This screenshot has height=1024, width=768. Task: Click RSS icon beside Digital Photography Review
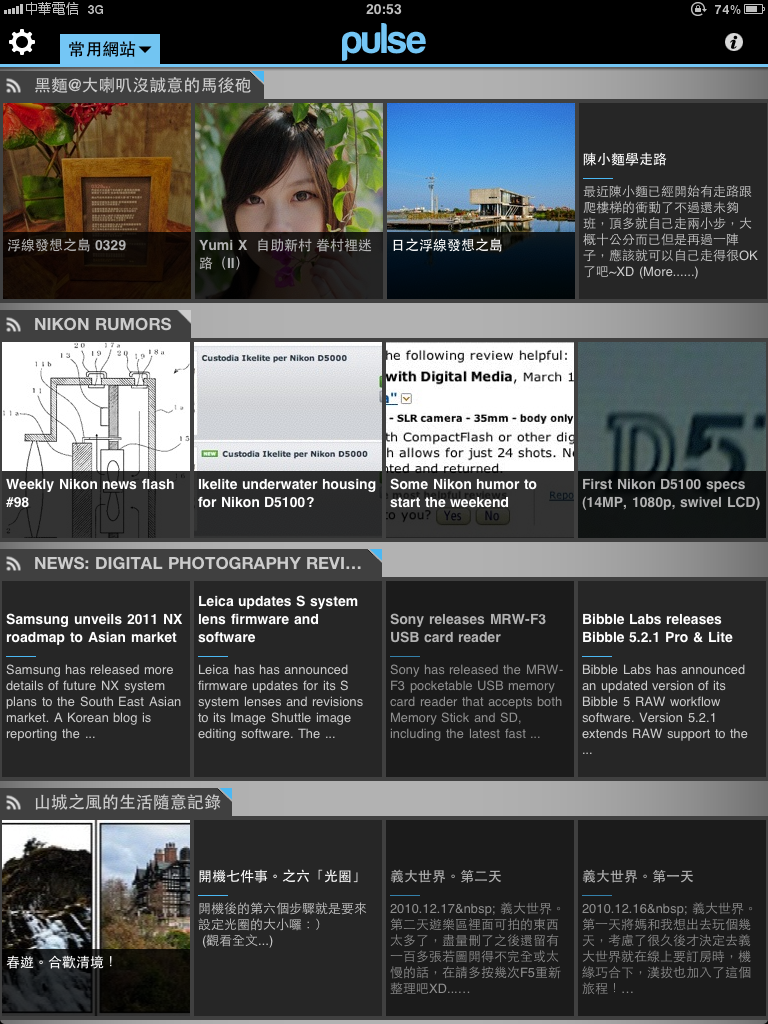14,564
